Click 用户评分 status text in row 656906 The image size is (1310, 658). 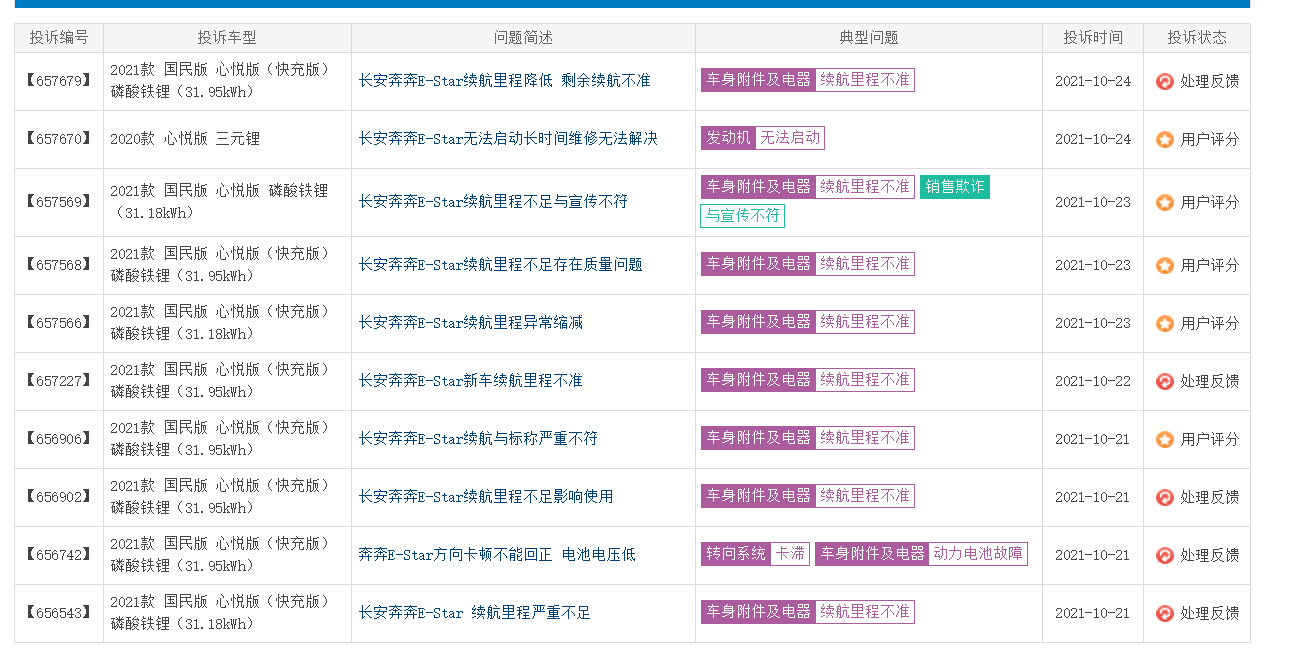coord(1209,439)
